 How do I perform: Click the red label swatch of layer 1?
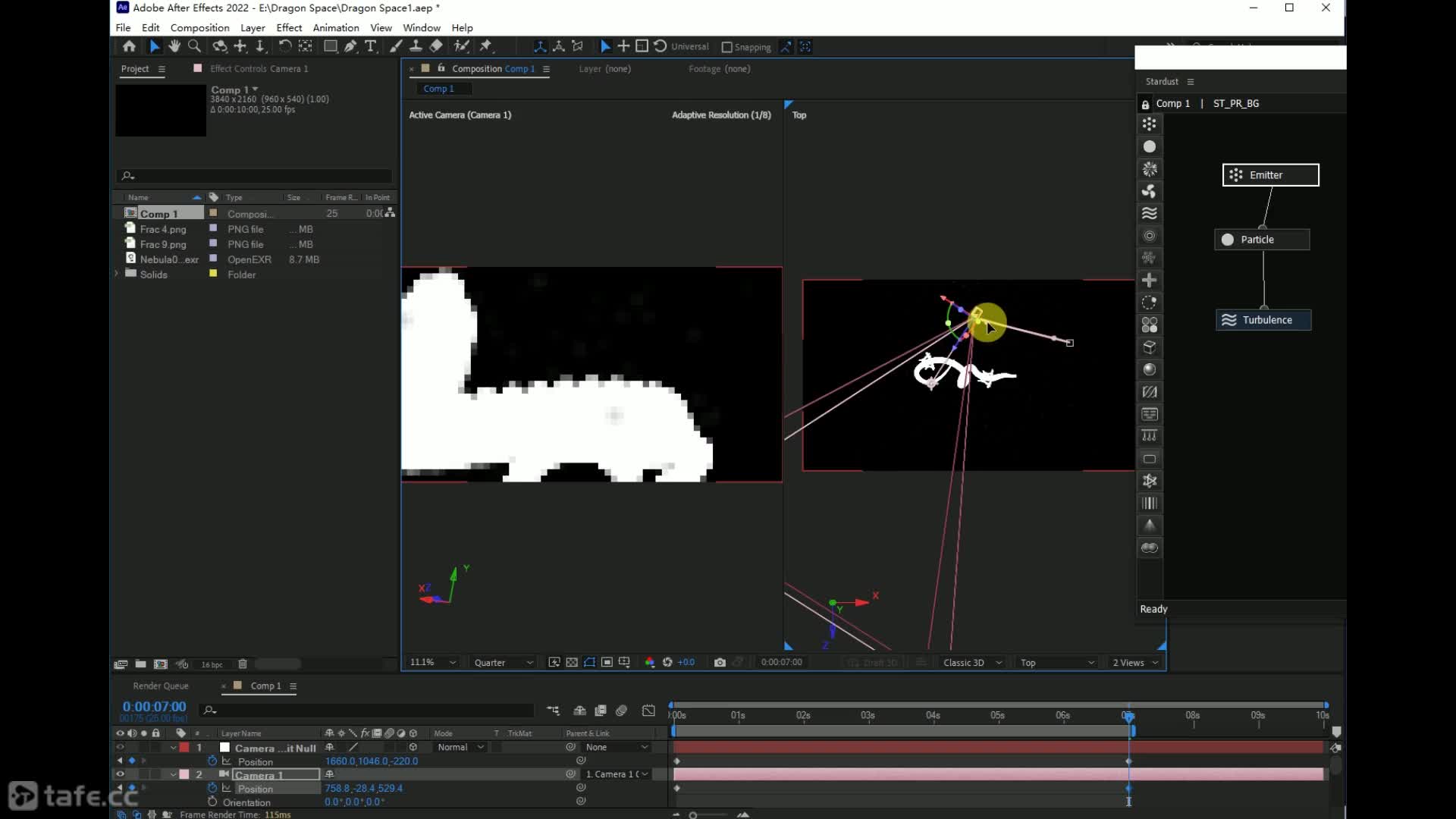pos(184,748)
